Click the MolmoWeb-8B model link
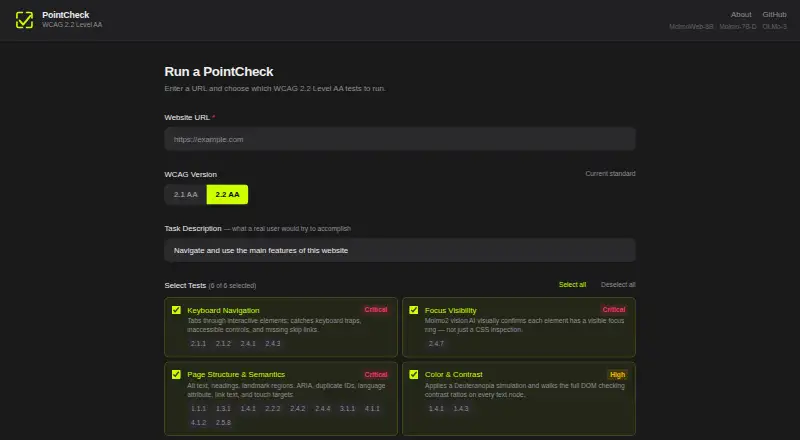The height and width of the screenshot is (440, 800). click(x=691, y=27)
